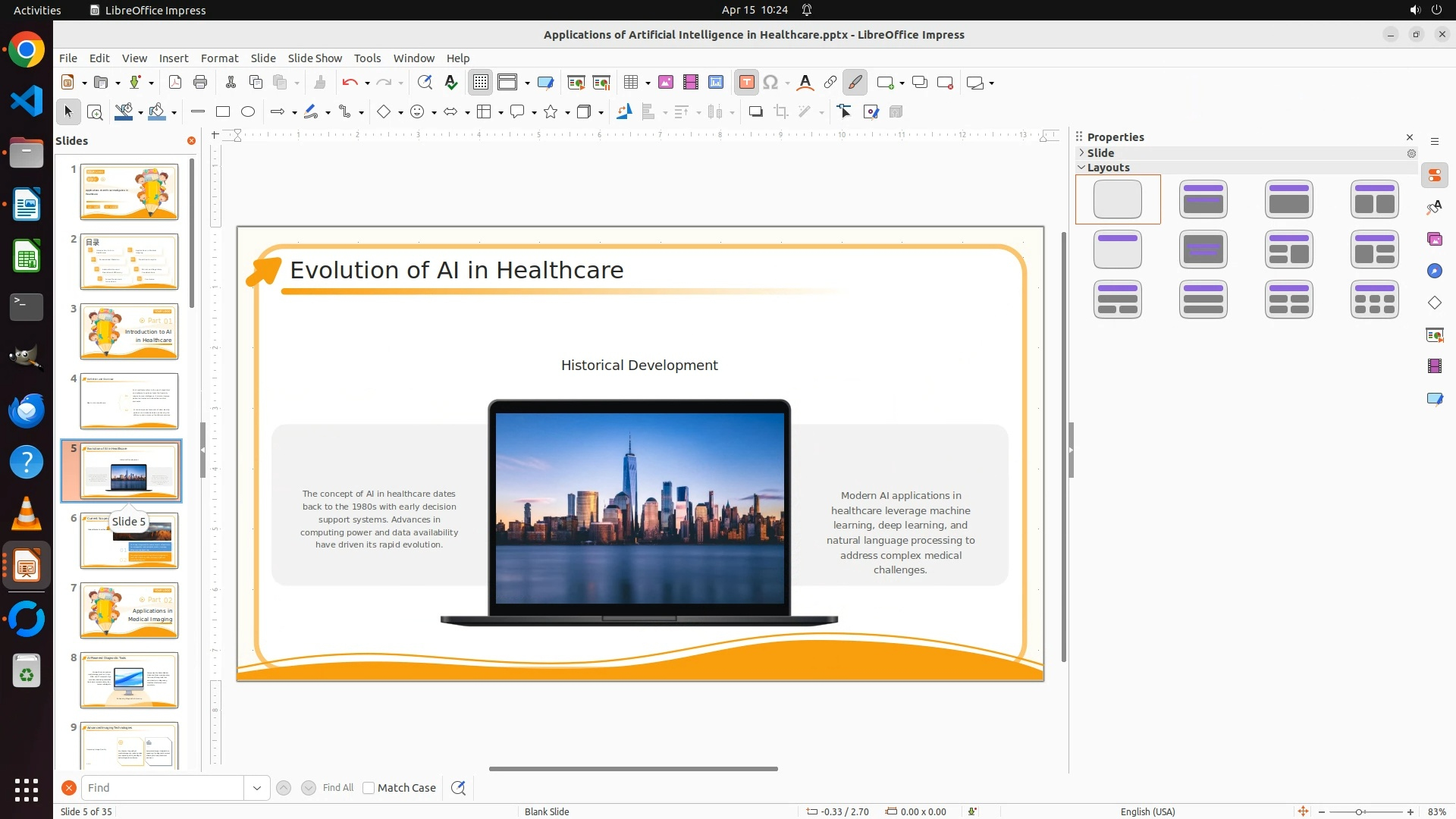This screenshot has height=819, width=1456.
Task: Click the zoom slider in status bar
Action: (1359, 812)
